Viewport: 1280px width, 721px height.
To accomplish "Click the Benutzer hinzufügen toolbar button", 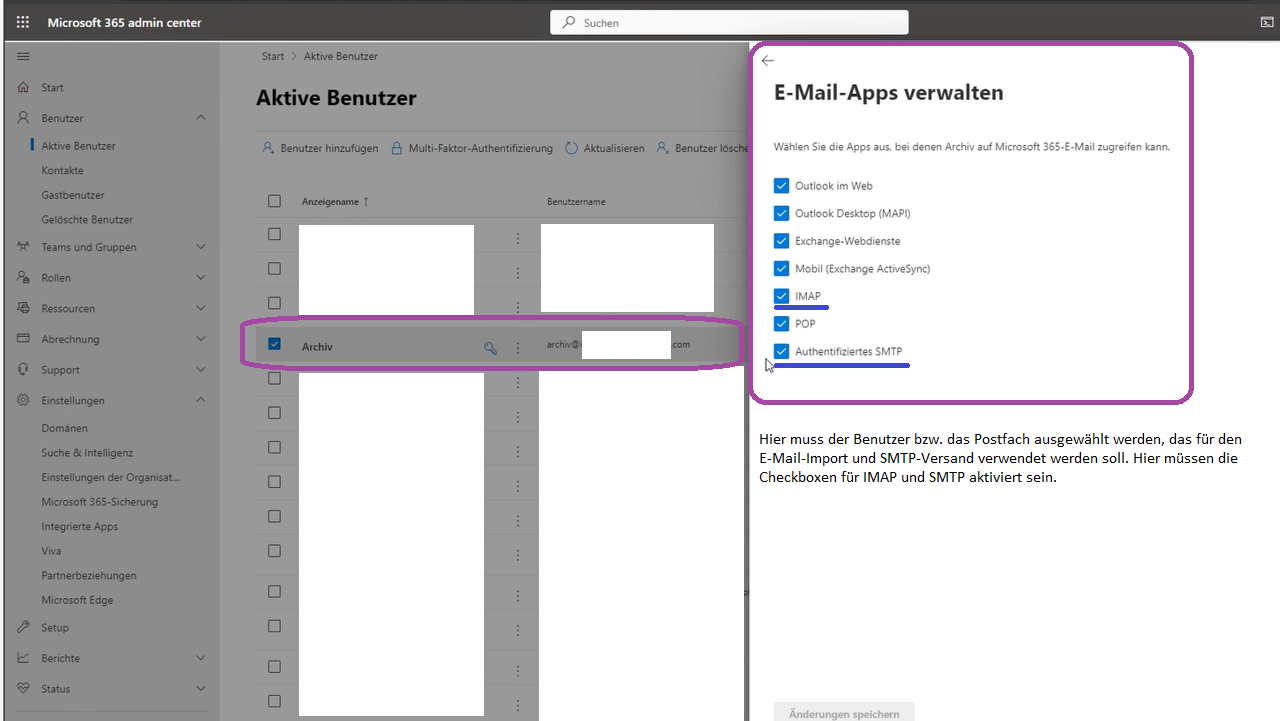I will tap(320, 148).
